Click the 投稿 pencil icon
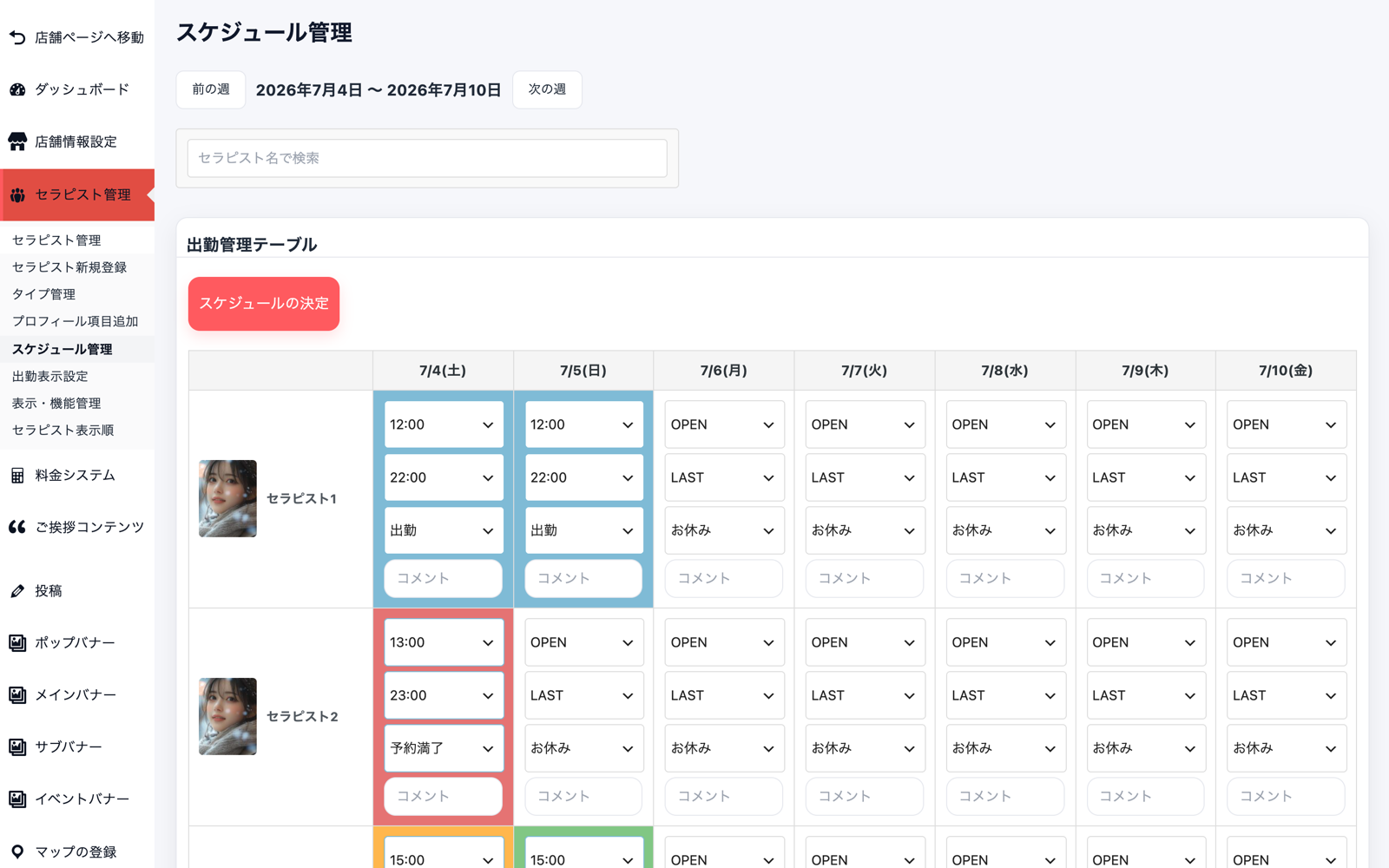The image size is (1389, 868). (17, 591)
